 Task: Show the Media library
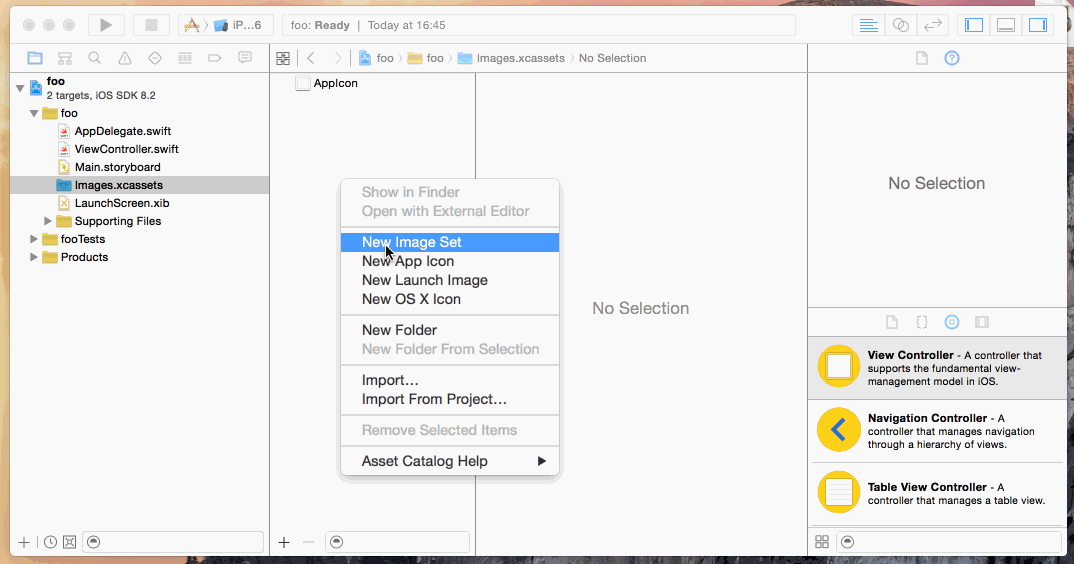(x=982, y=322)
